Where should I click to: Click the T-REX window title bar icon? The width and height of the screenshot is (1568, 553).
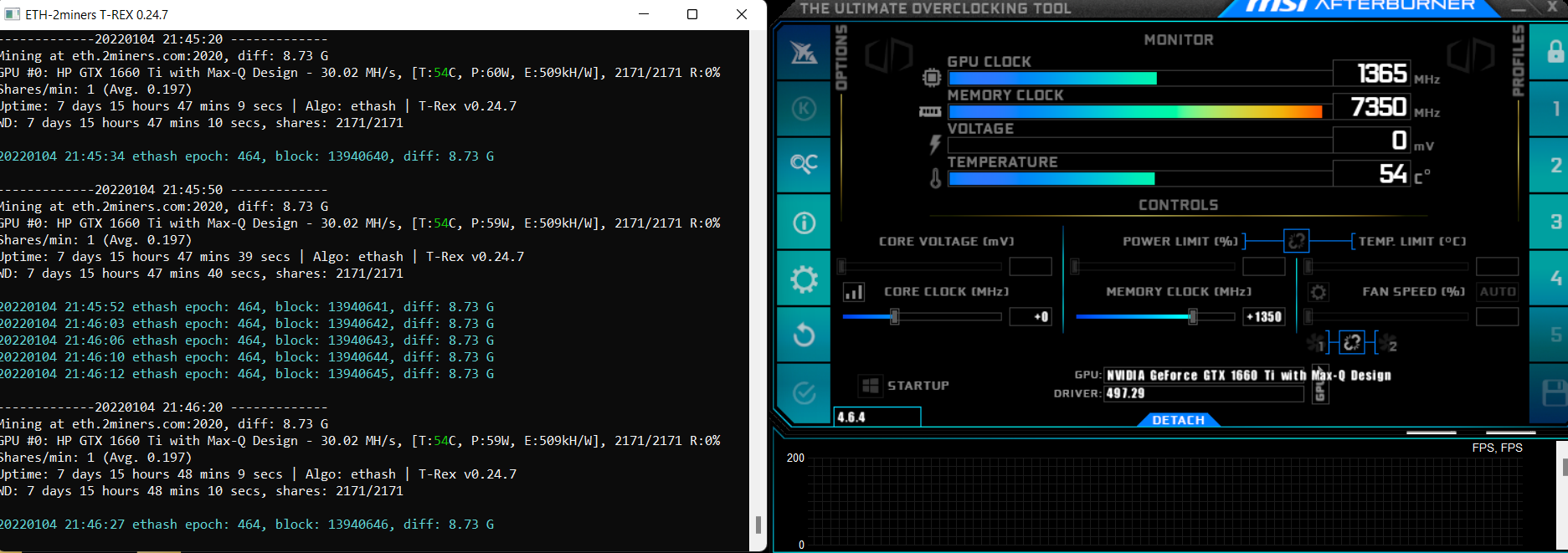tap(12, 14)
